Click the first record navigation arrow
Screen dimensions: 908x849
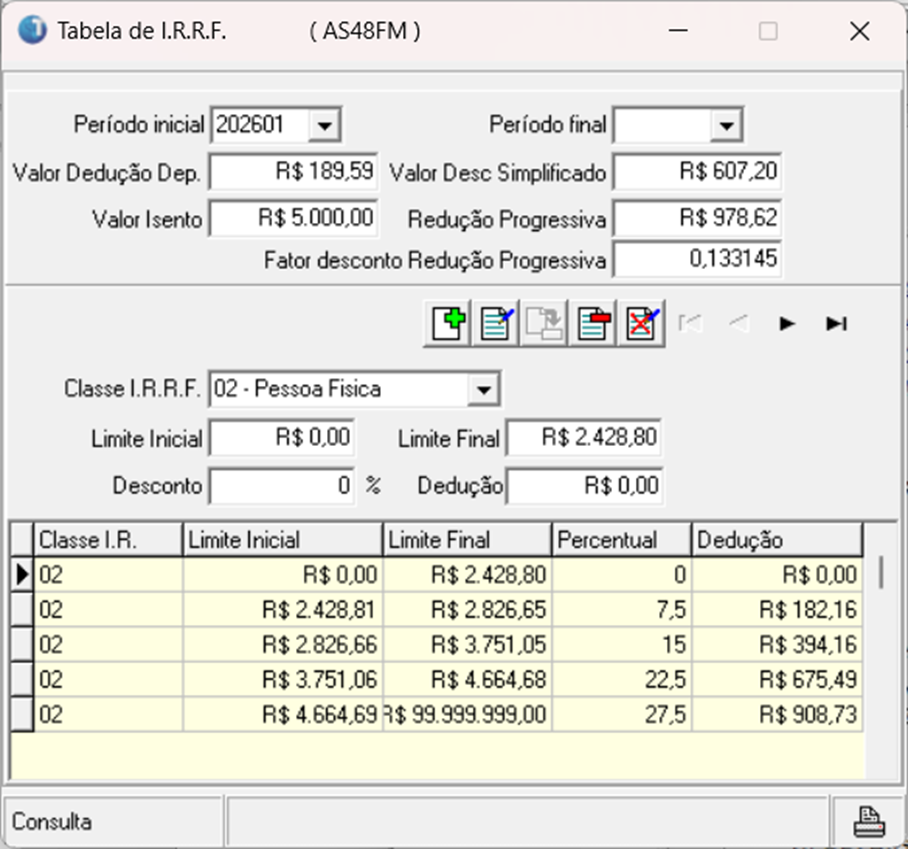coord(692,323)
